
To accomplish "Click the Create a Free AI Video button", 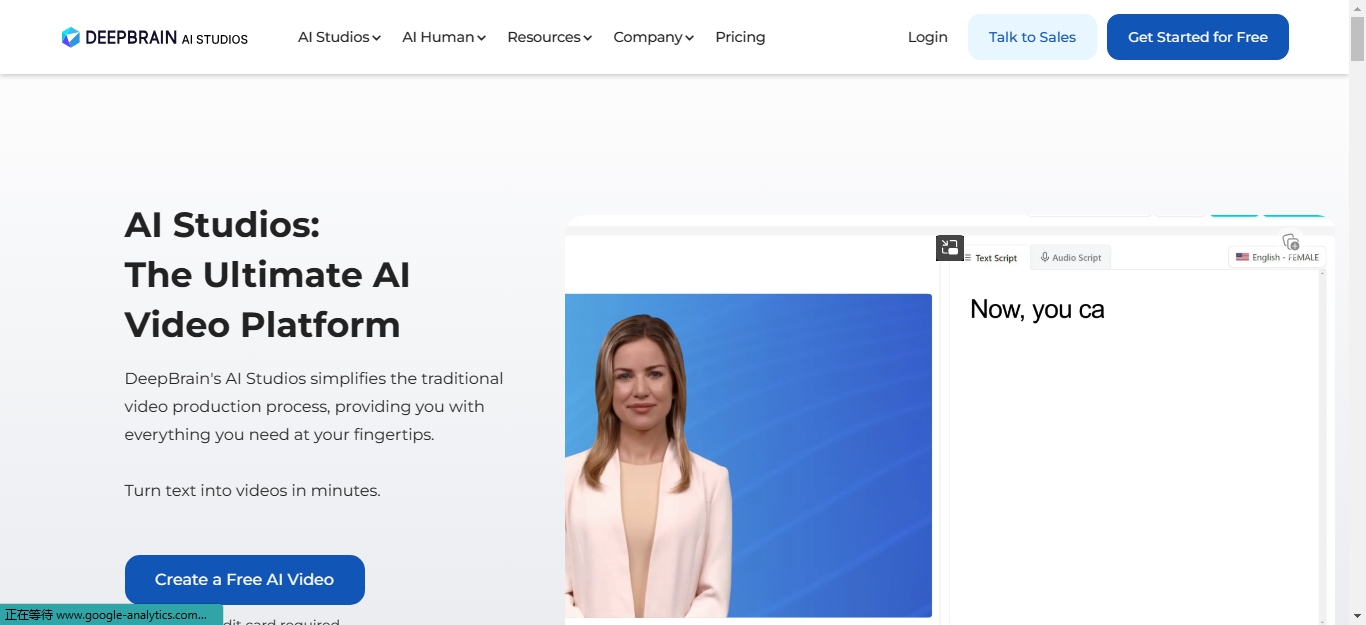I will pyautogui.click(x=245, y=580).
